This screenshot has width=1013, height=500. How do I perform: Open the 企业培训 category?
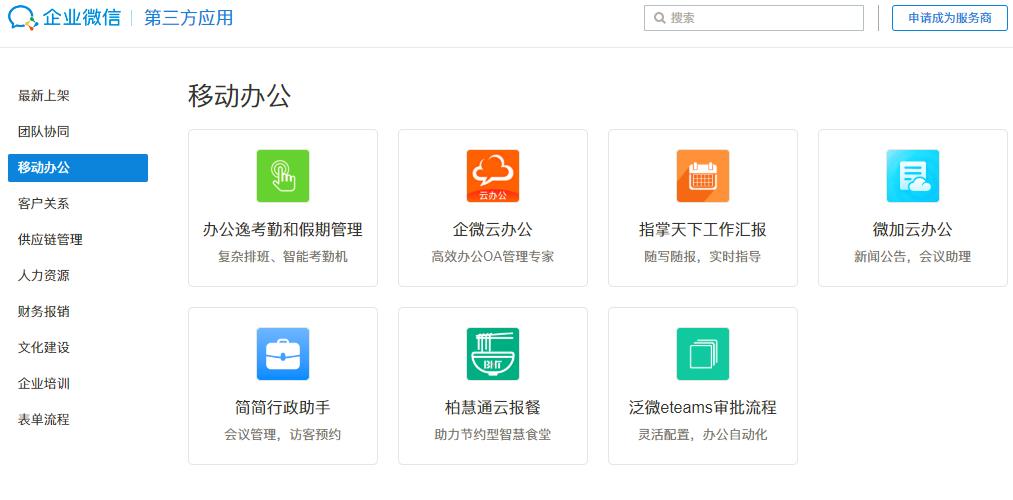tap(44, 384)
